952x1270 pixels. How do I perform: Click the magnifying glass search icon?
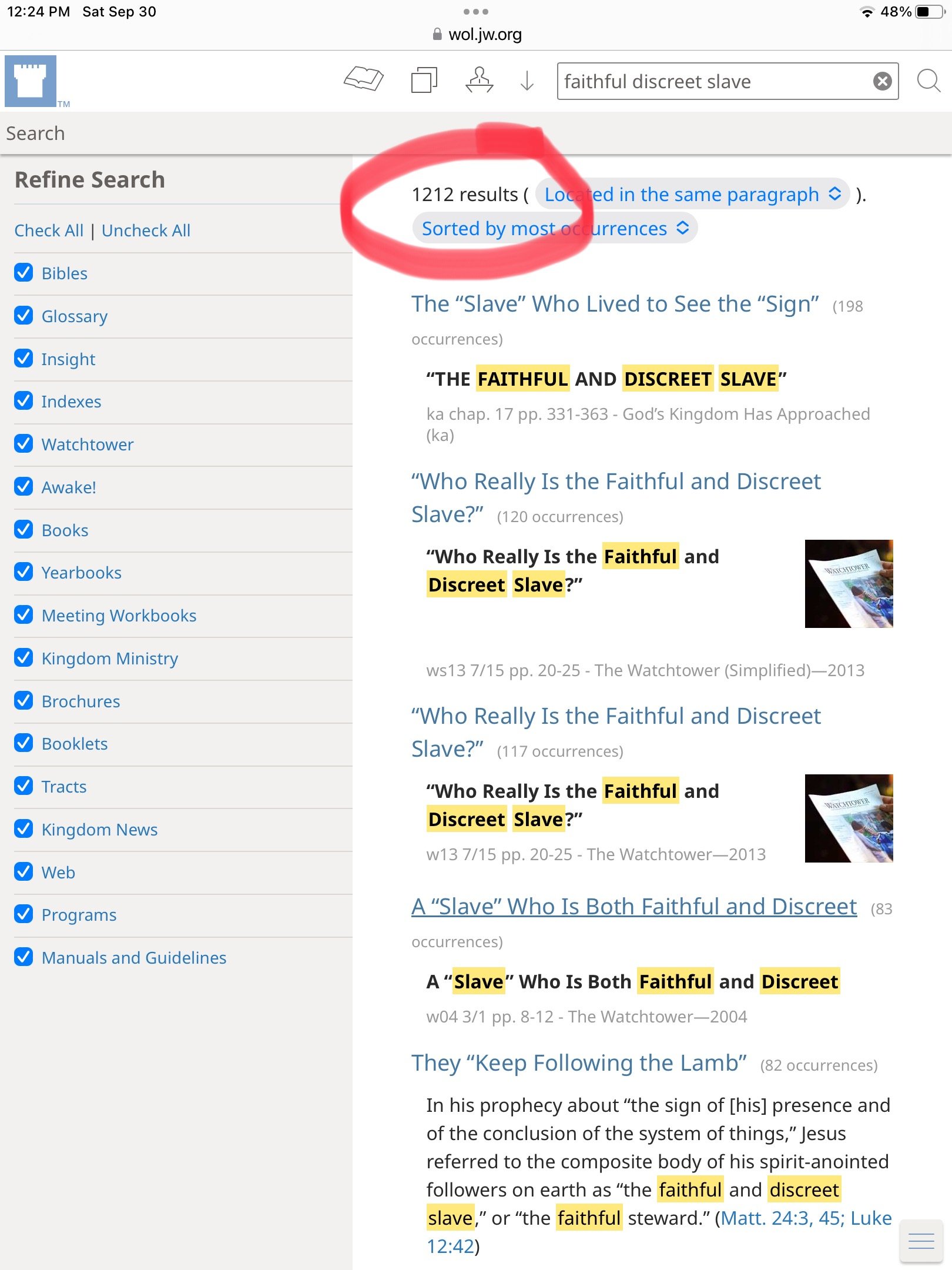[x=929, y=81]
